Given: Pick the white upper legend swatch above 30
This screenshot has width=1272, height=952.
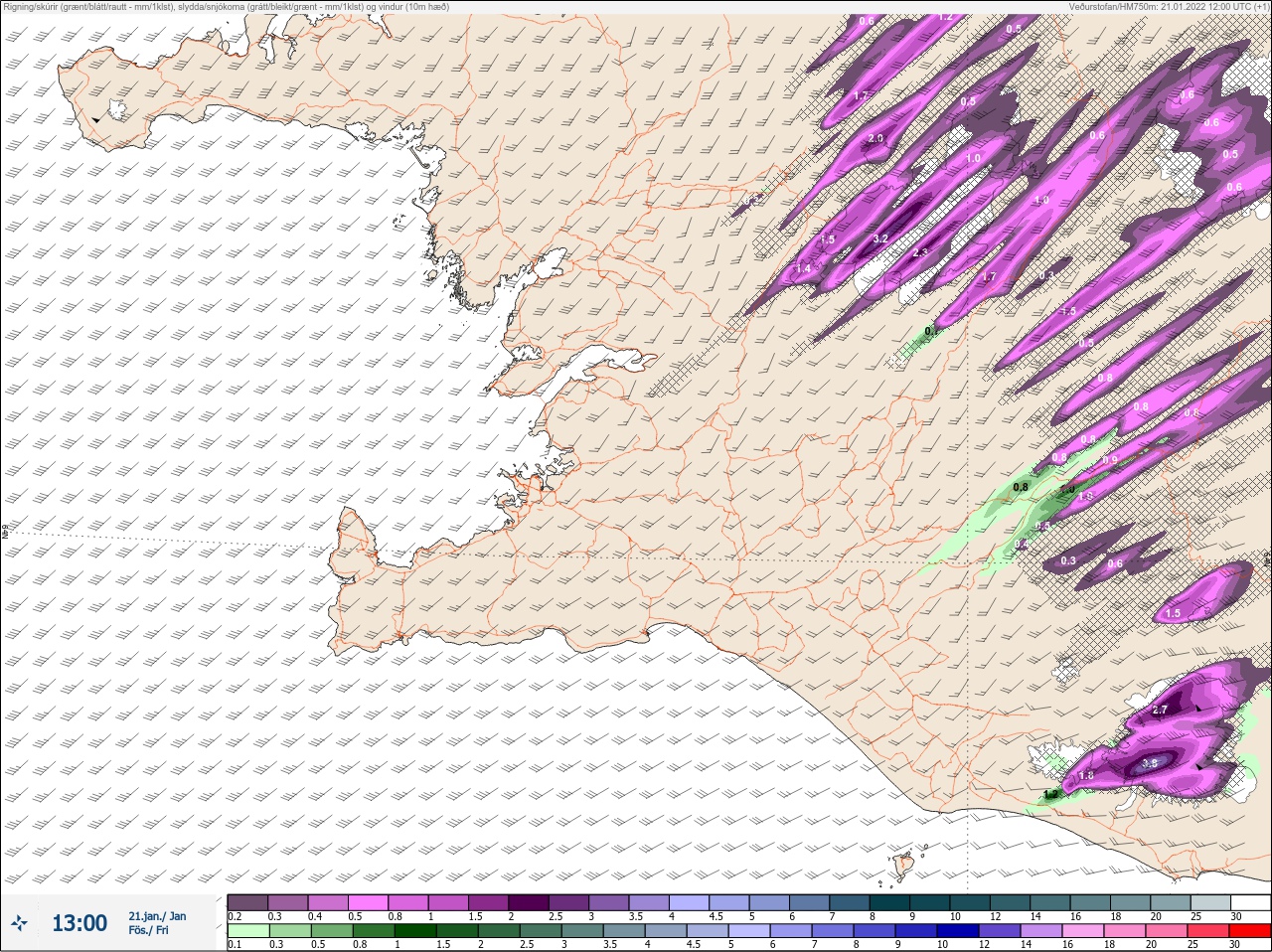Looking at the screenshot, I should (1251, 902).
